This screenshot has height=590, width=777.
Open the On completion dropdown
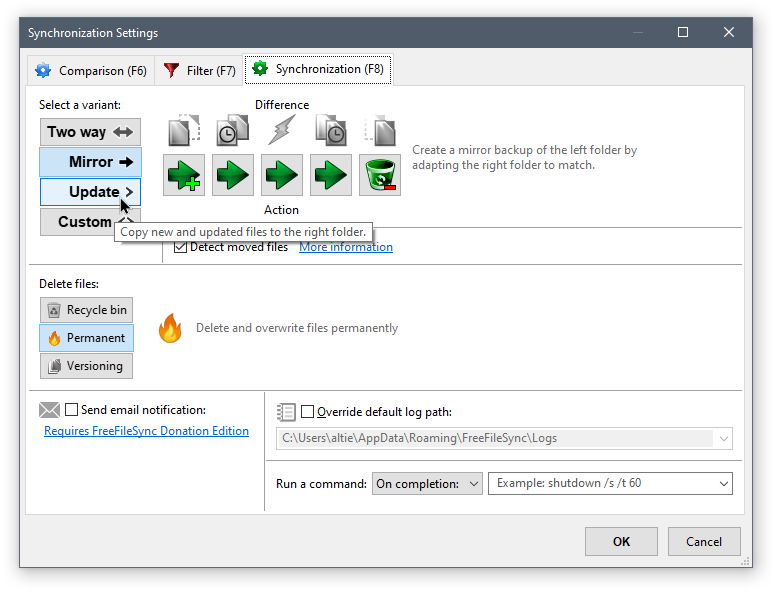(427, 484)
